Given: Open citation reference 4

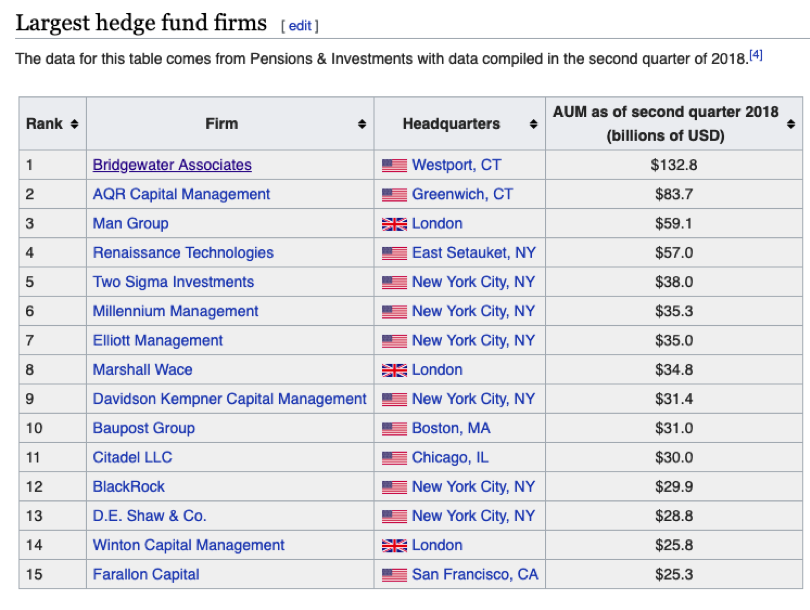Looking at the screenshot, I should pos(756,55).
